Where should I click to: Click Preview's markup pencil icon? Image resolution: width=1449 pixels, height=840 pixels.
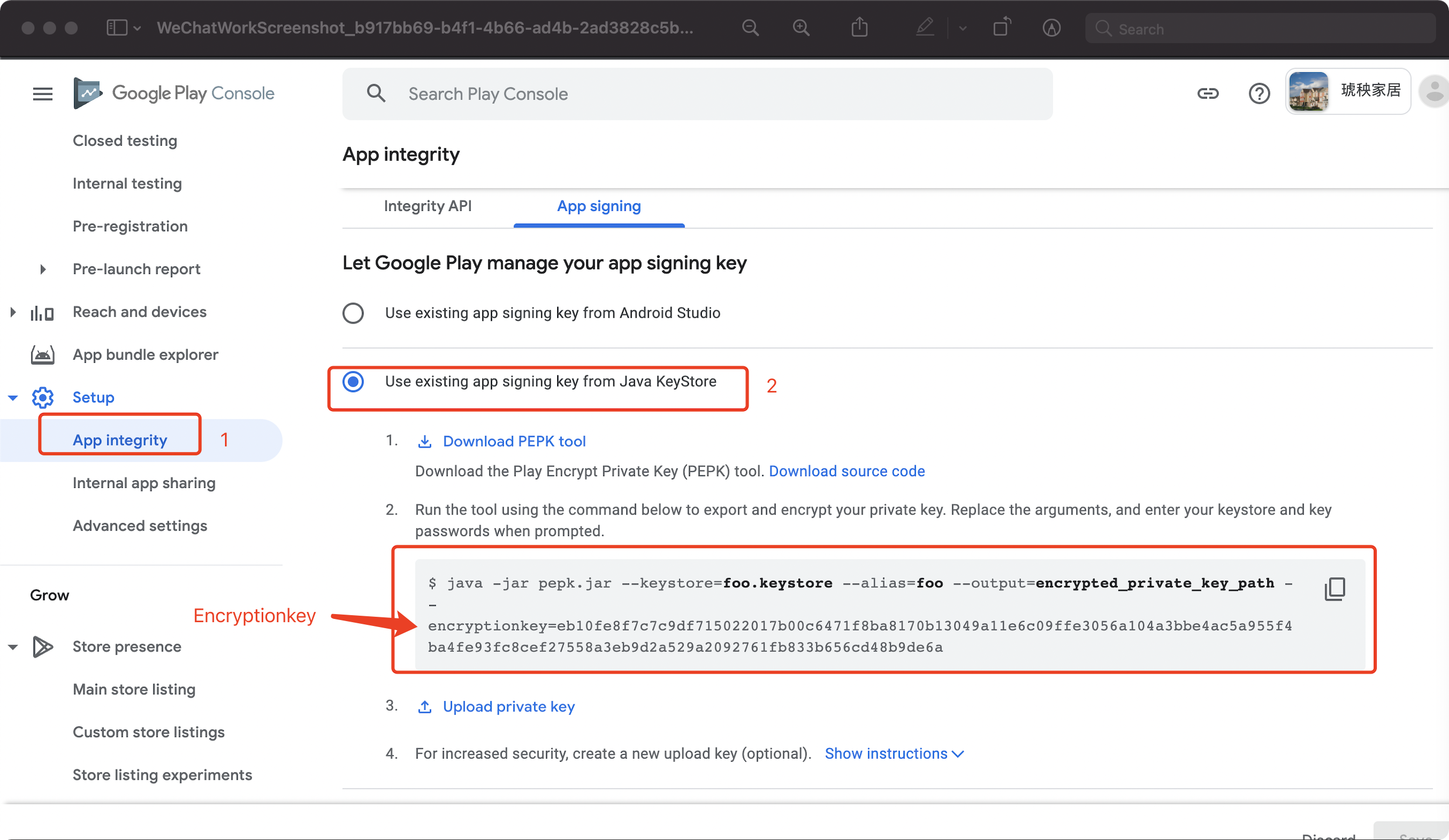pos(925,26)
